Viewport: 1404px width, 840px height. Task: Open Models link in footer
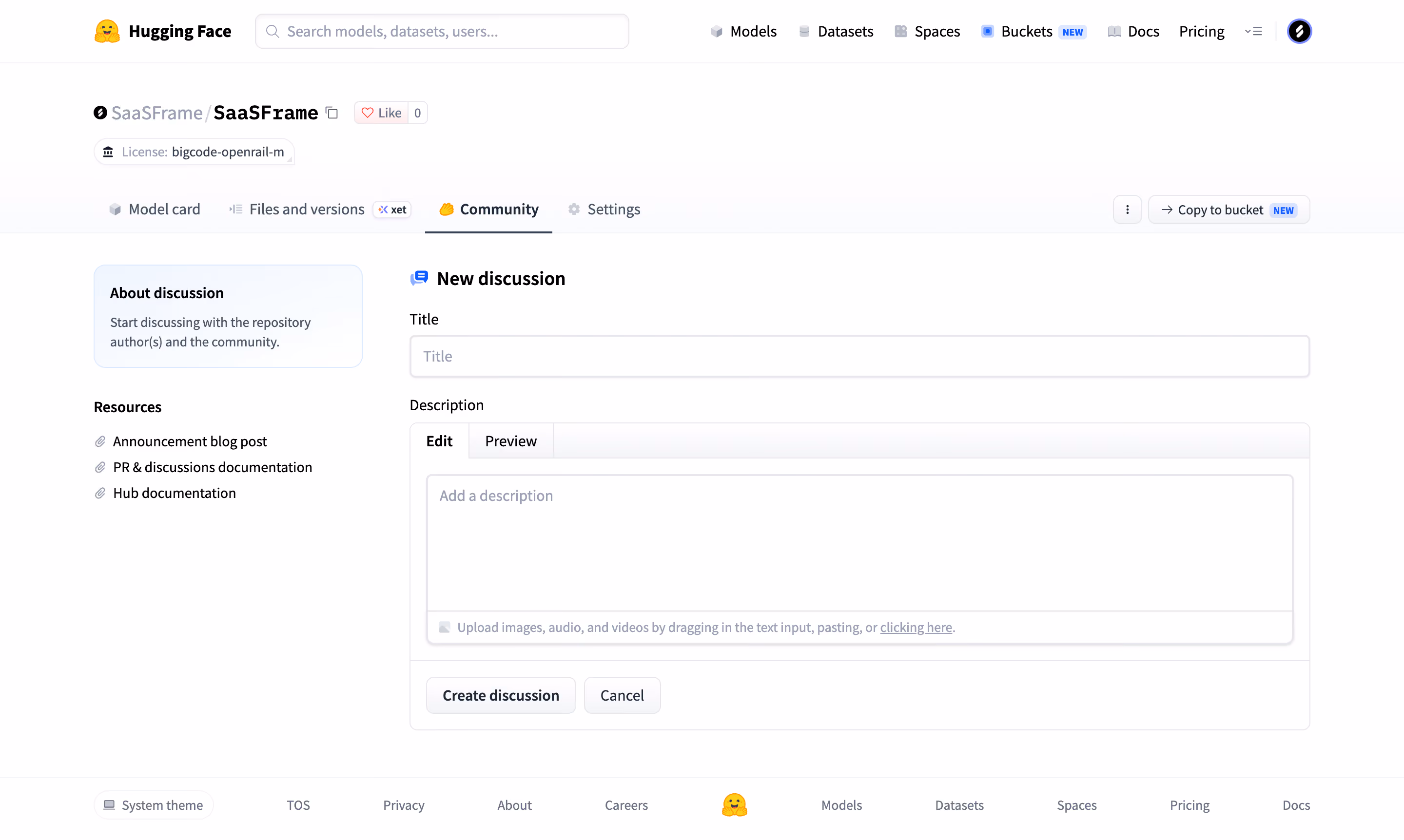pyautogui.click(x=841, y=804)
